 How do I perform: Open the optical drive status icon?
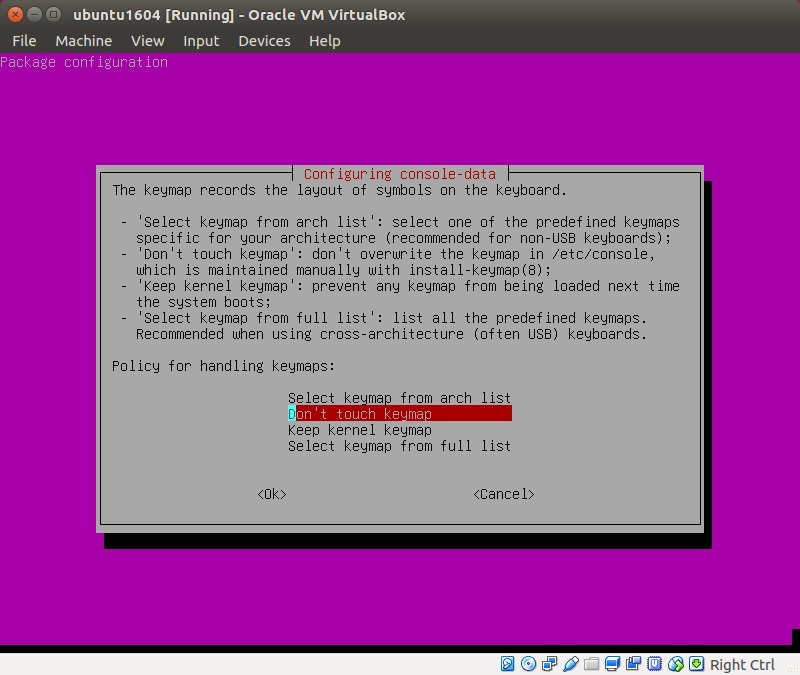[529, 664]
